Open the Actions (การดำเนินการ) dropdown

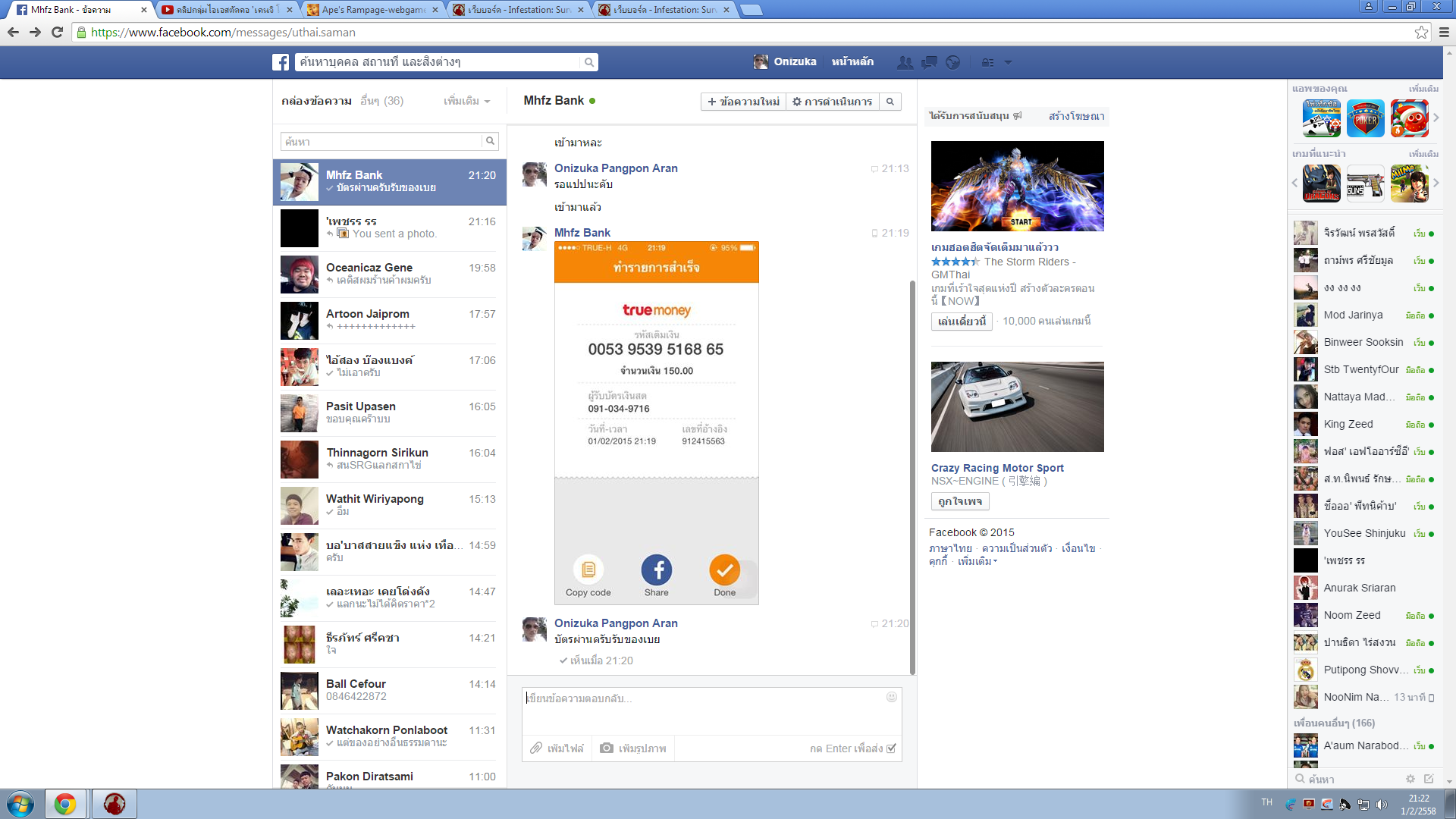point(832,102)
